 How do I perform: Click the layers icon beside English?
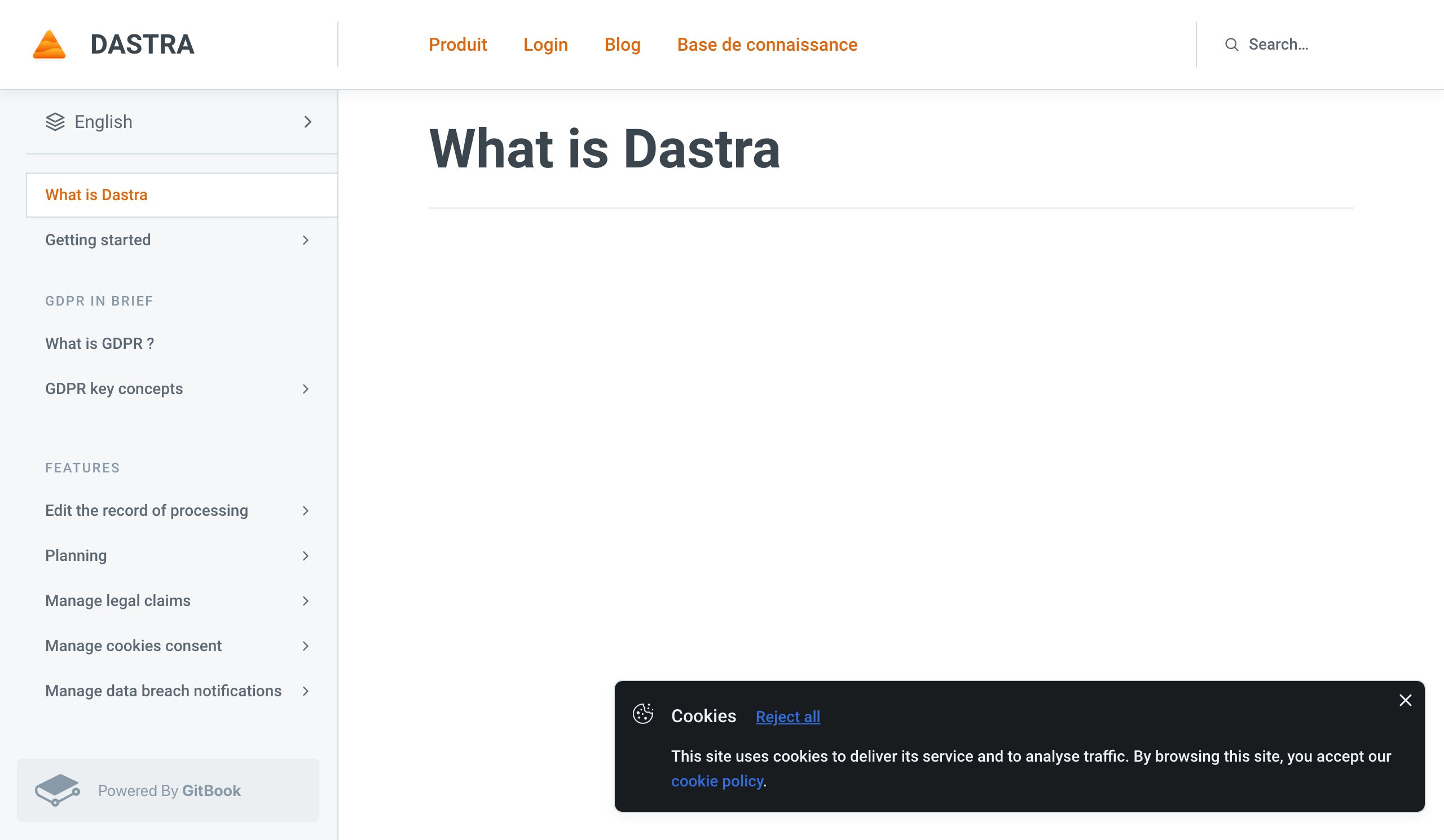55,122
